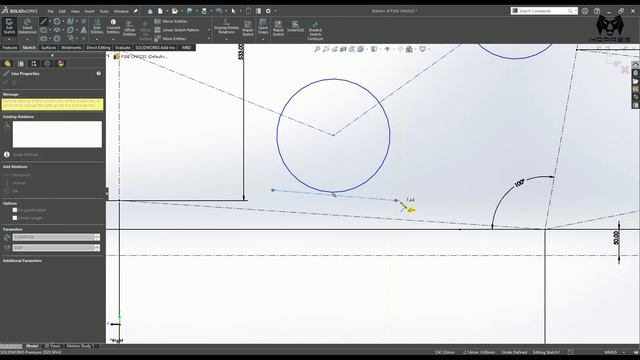Click the line angle parameter field
640x360 pixels.
[x=53, y=248]
